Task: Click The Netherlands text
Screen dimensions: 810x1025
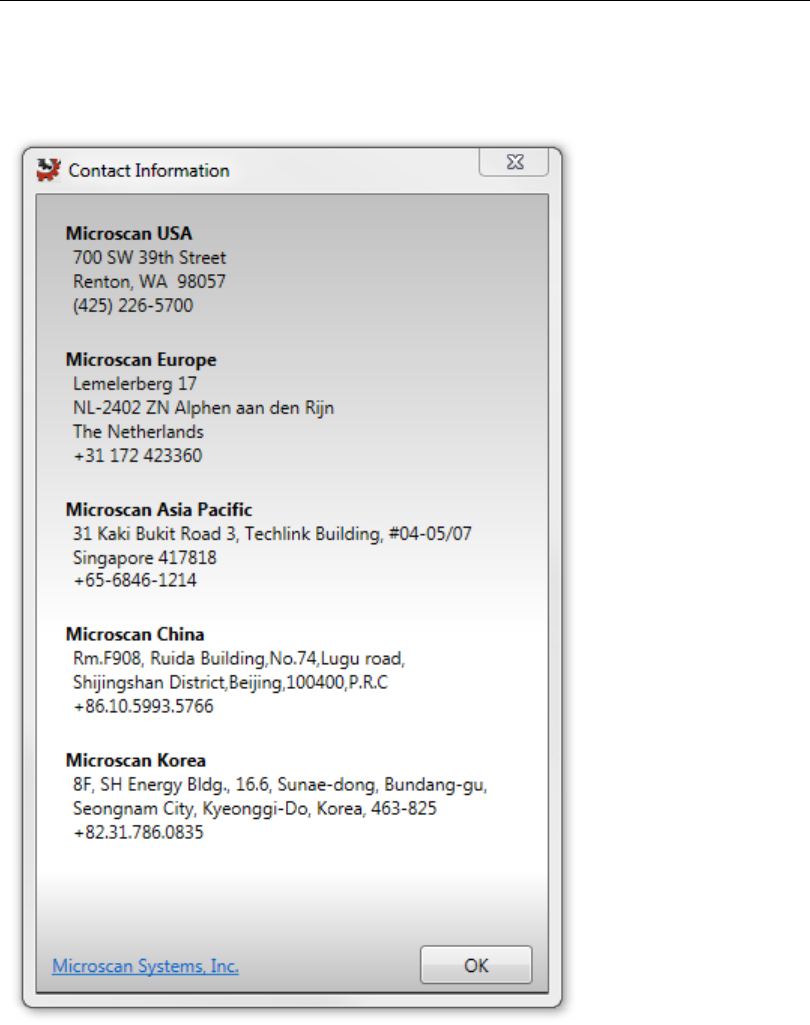Action: click(138, 432)
